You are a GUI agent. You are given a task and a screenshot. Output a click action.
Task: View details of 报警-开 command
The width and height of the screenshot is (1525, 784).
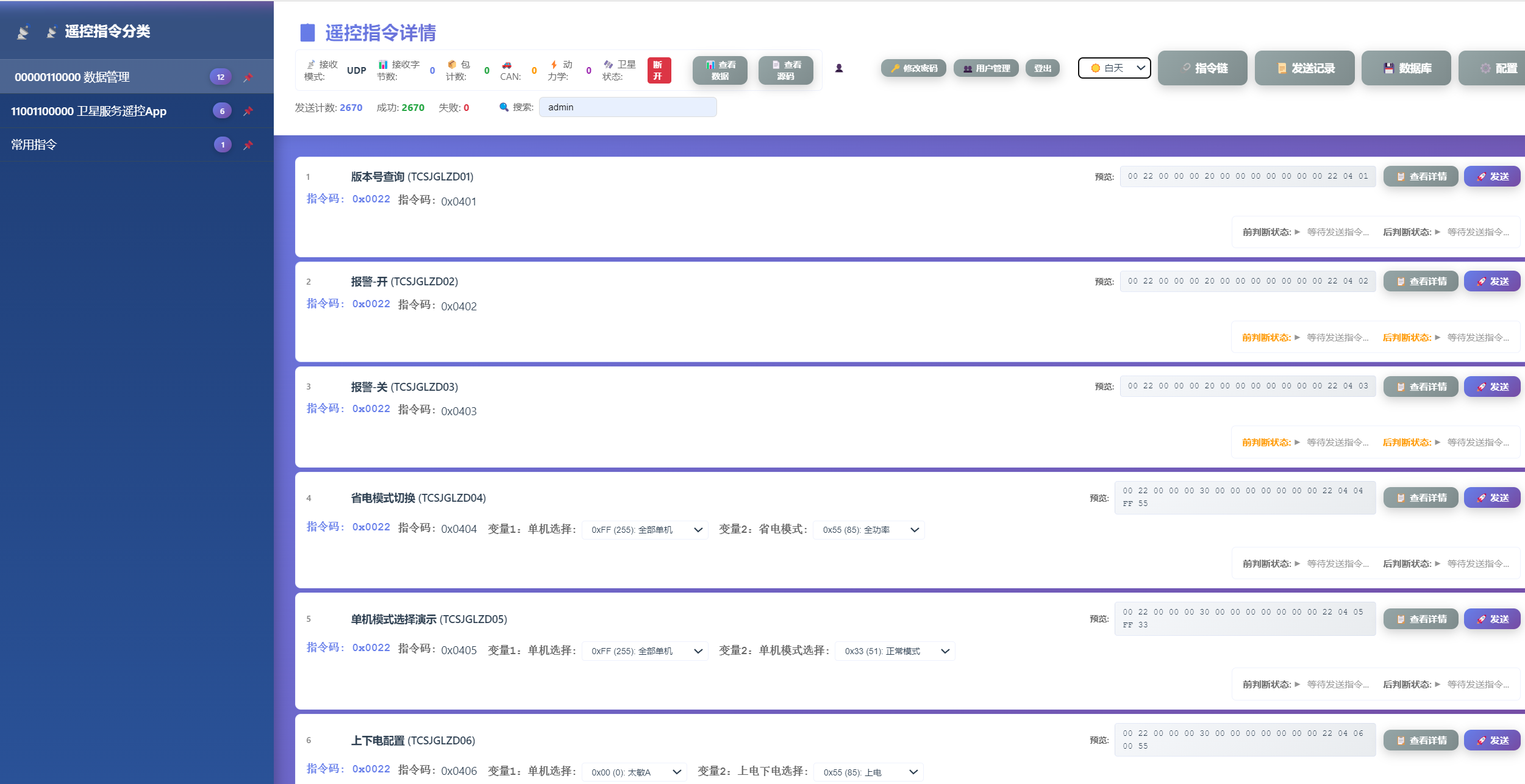pos(1421,281)
